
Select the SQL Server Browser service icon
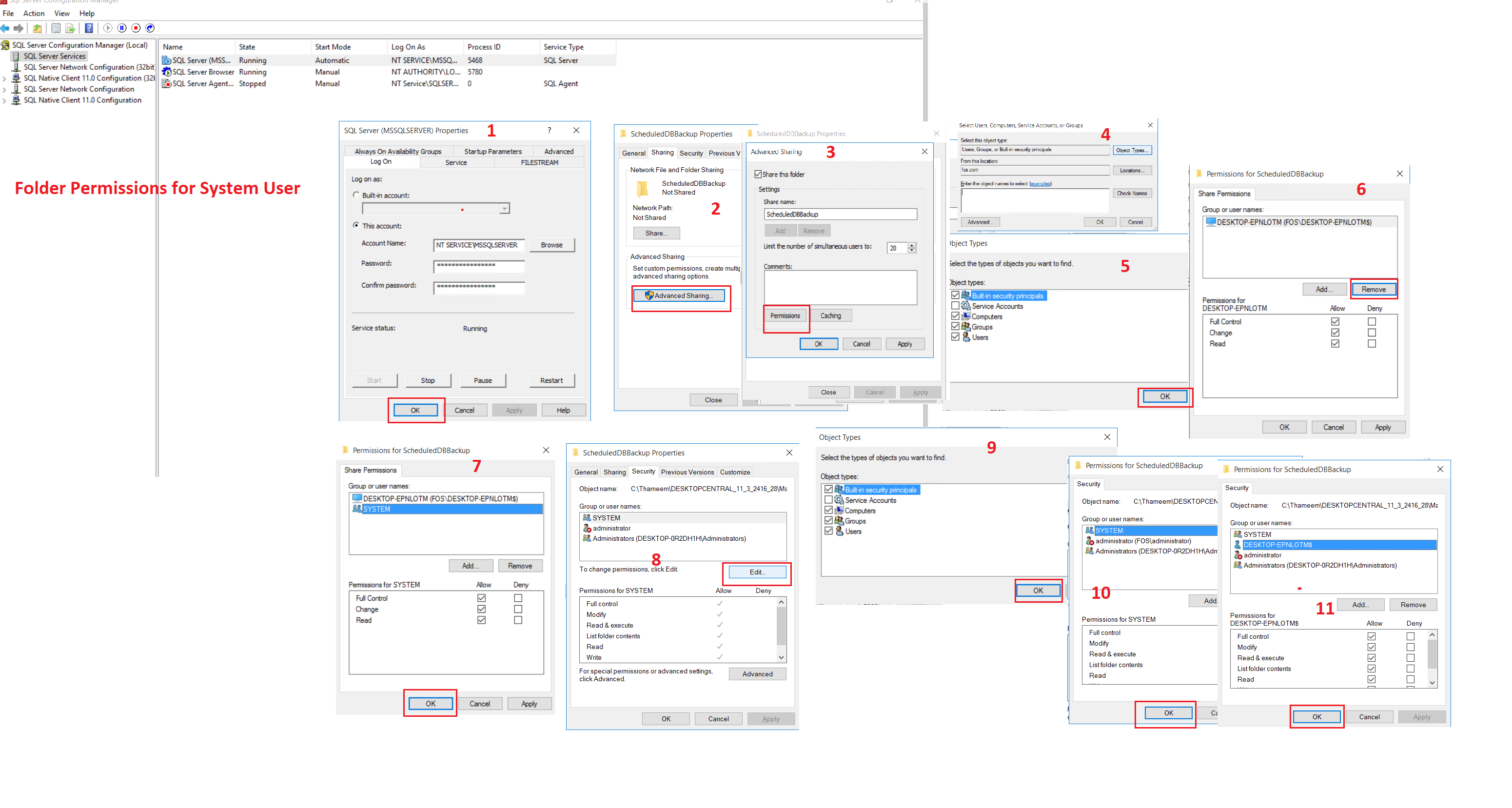click(166, 72)
